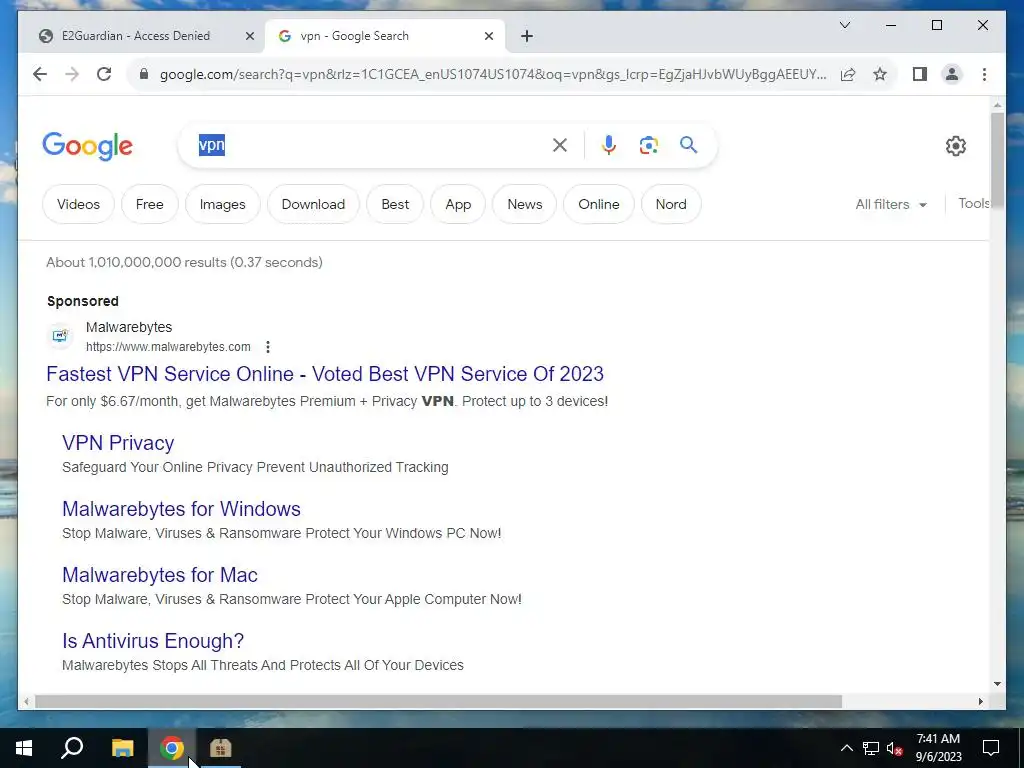Expand the All filters dropdown
Screen dimensions: 1024x768
point(891,204)
